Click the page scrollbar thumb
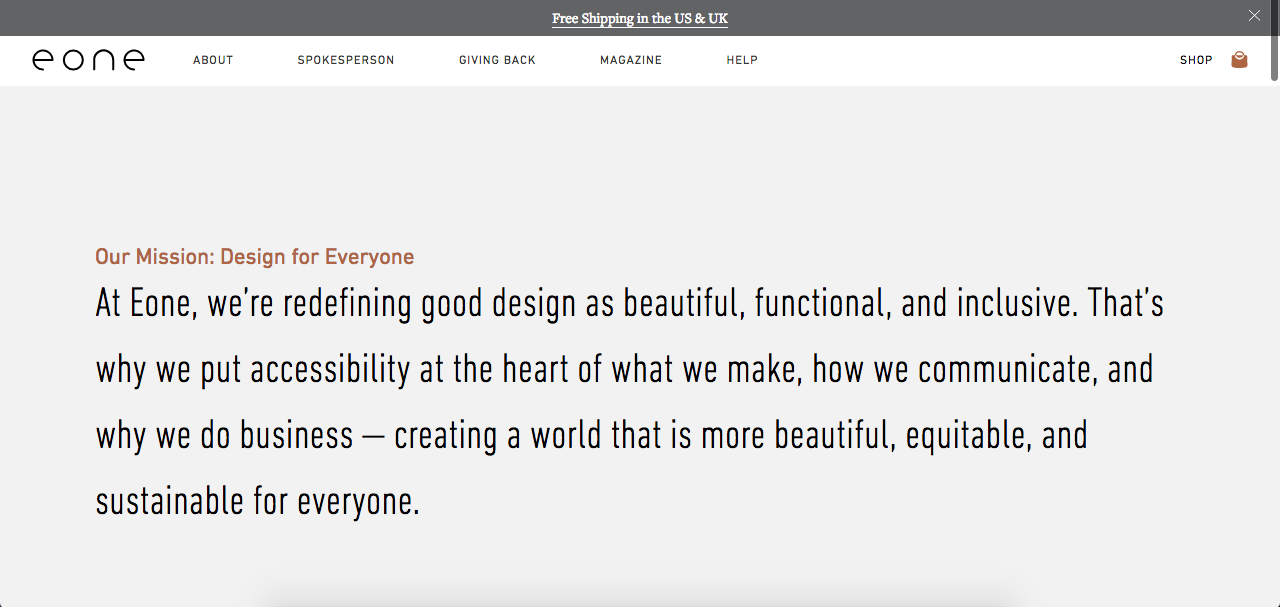This screenshot has width=1280, height=607. point(1274,41)
